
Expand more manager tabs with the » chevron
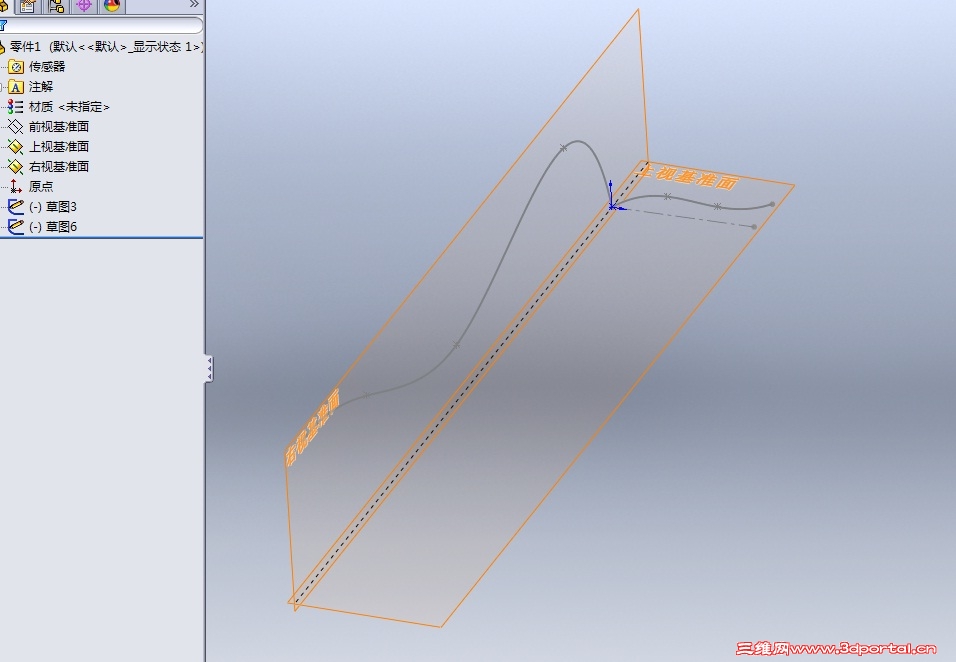coord(194,5)
